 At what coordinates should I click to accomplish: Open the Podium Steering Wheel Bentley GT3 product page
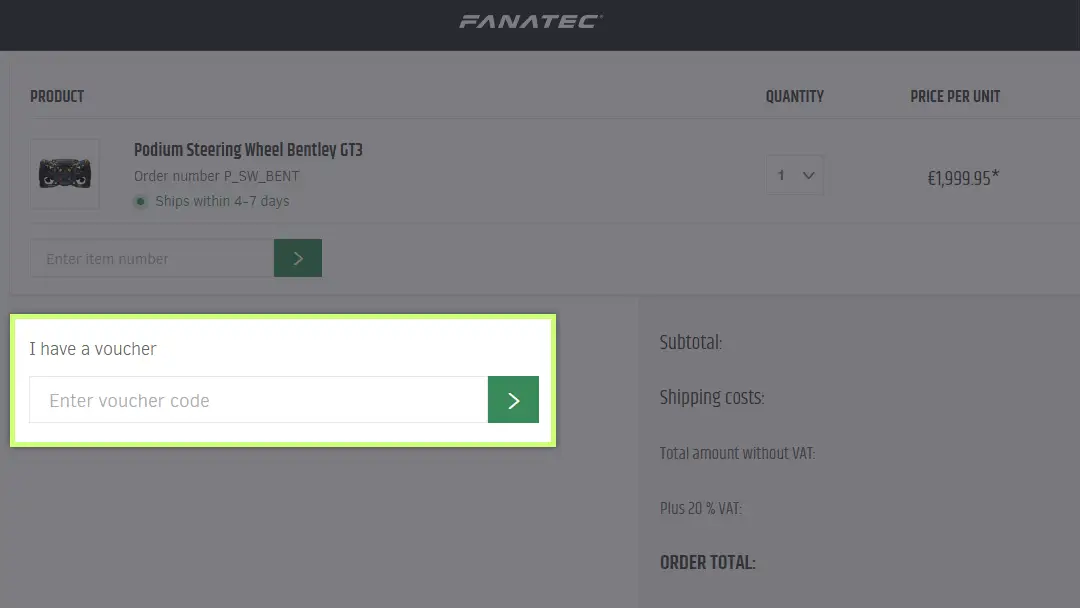click(x=248, y=150)
